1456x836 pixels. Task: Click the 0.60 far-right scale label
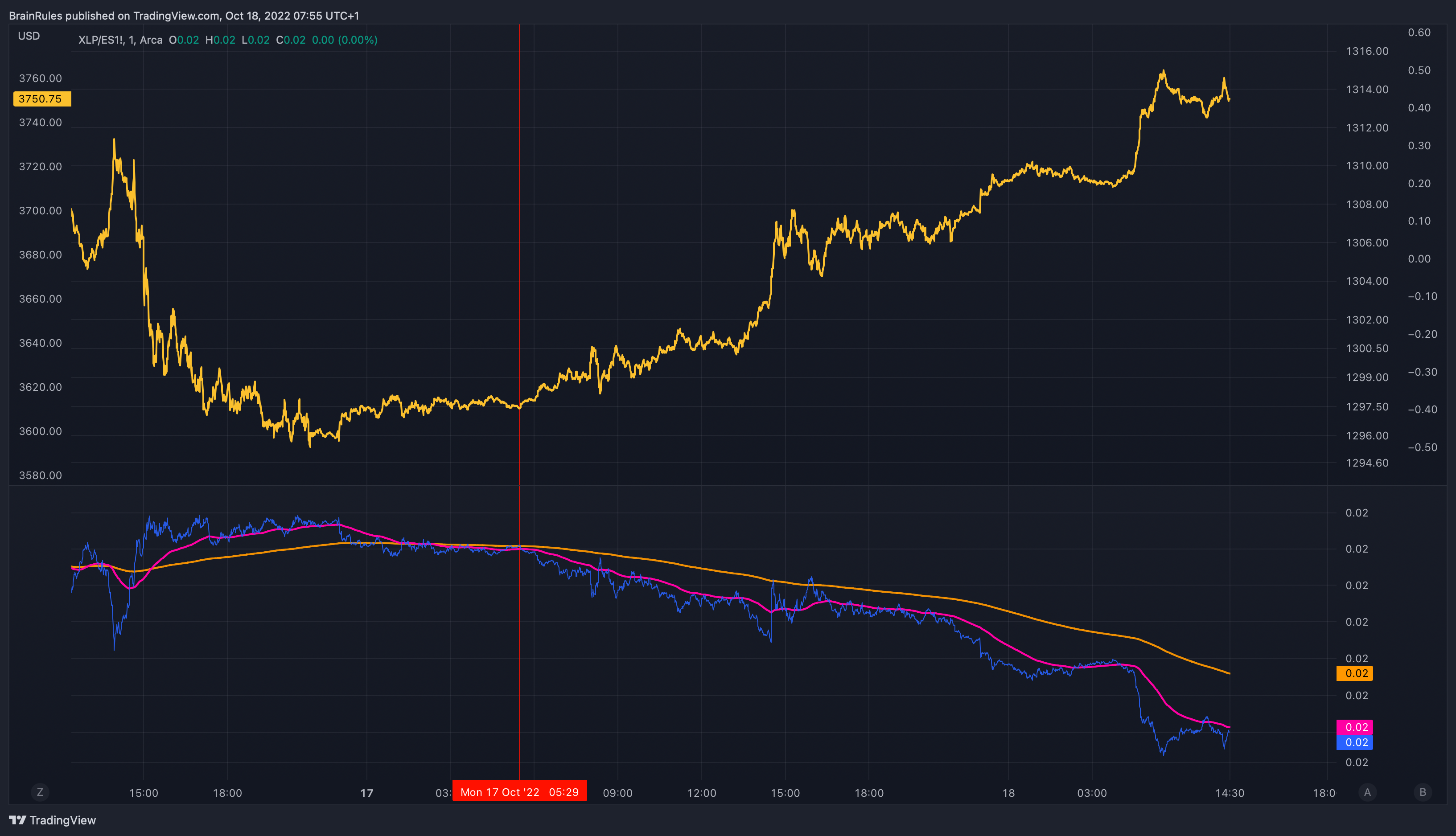(1419, 32)
